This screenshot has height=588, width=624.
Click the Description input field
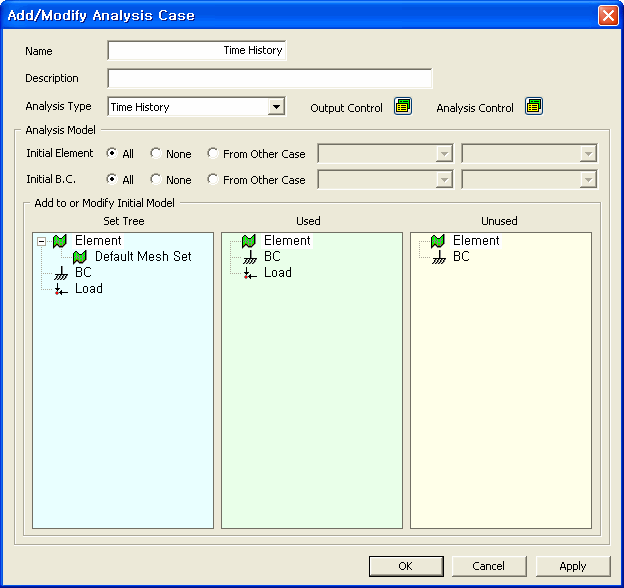click(269, 78)
